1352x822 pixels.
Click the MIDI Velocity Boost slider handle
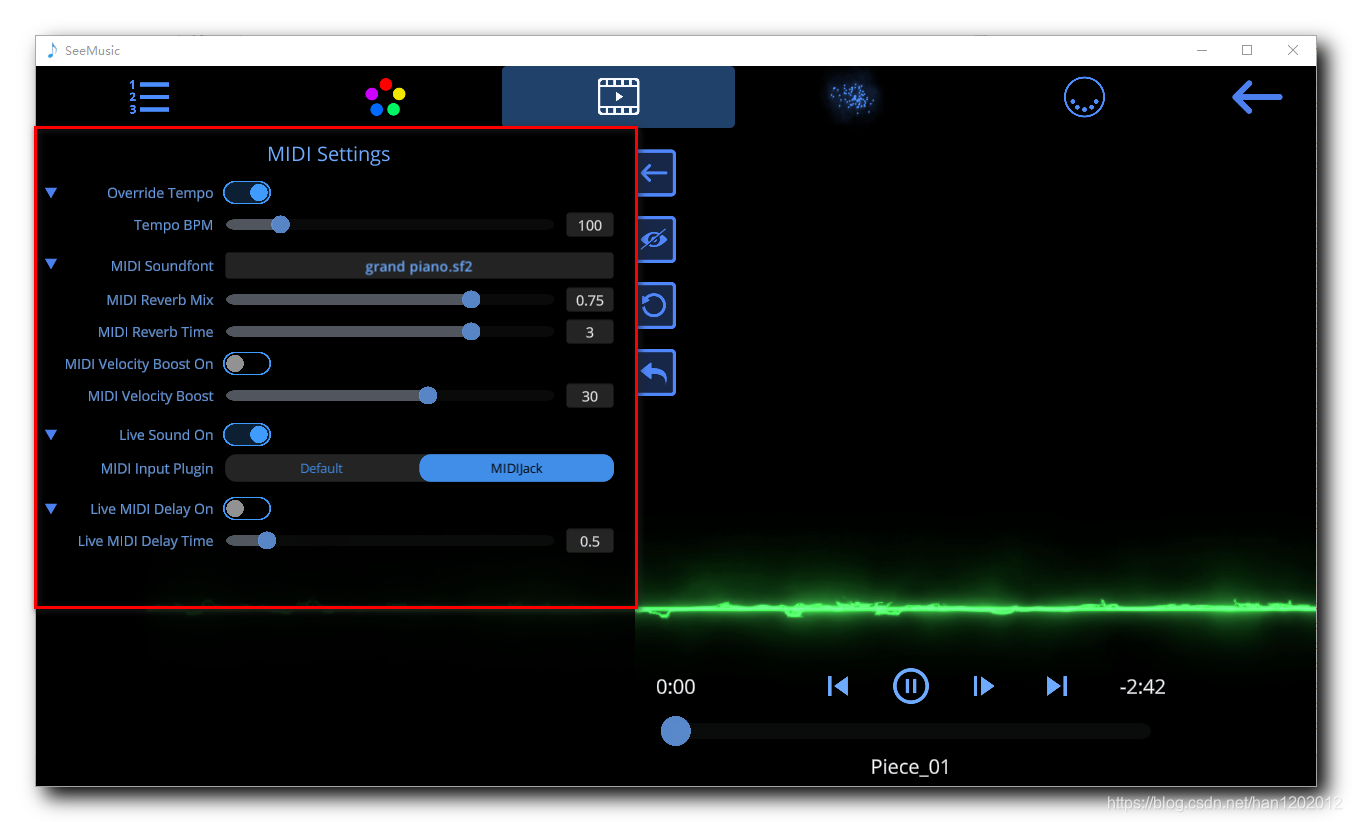pos(428,396)
